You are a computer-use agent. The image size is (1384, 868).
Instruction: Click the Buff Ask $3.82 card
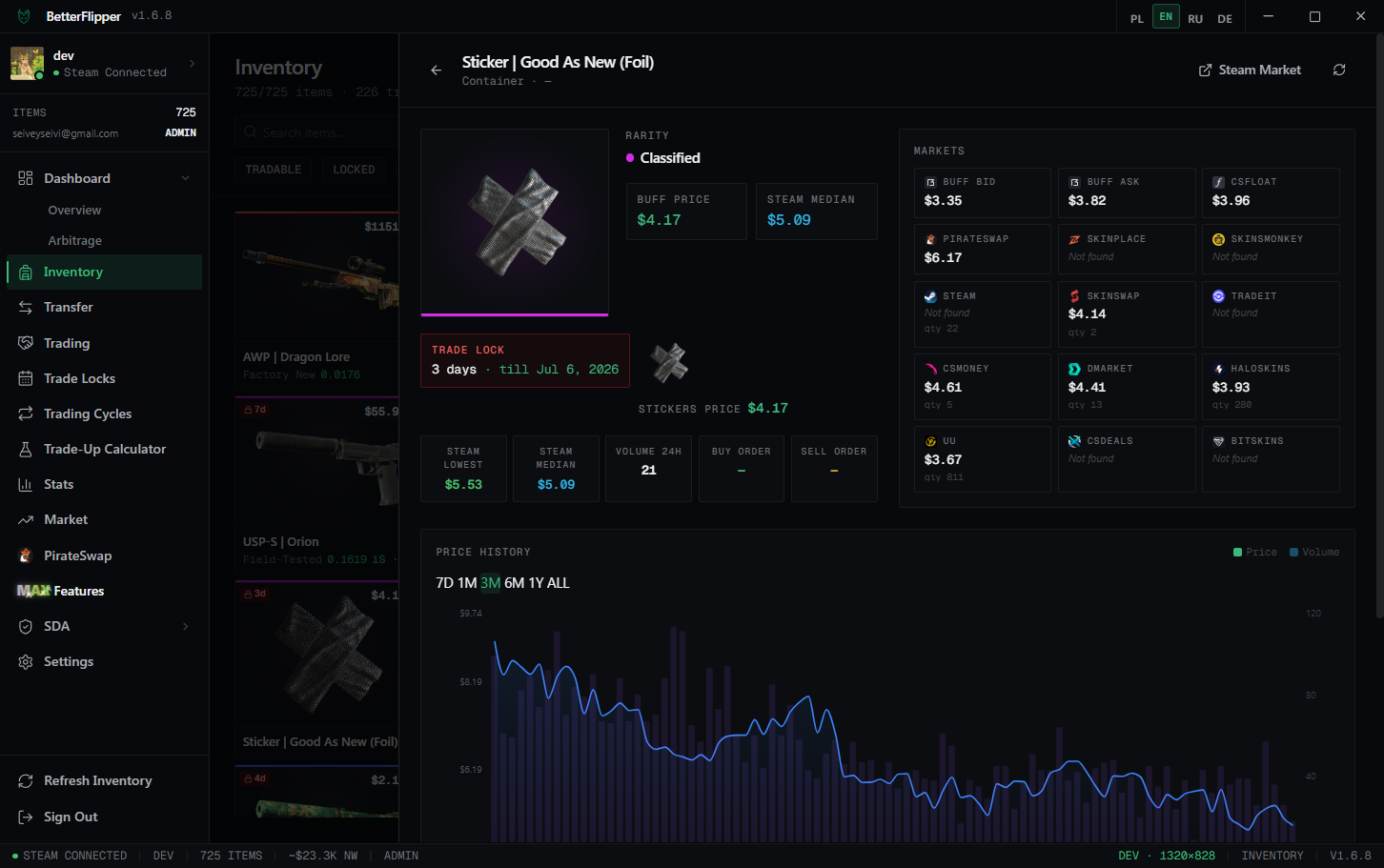click(x=1127, y=192)
